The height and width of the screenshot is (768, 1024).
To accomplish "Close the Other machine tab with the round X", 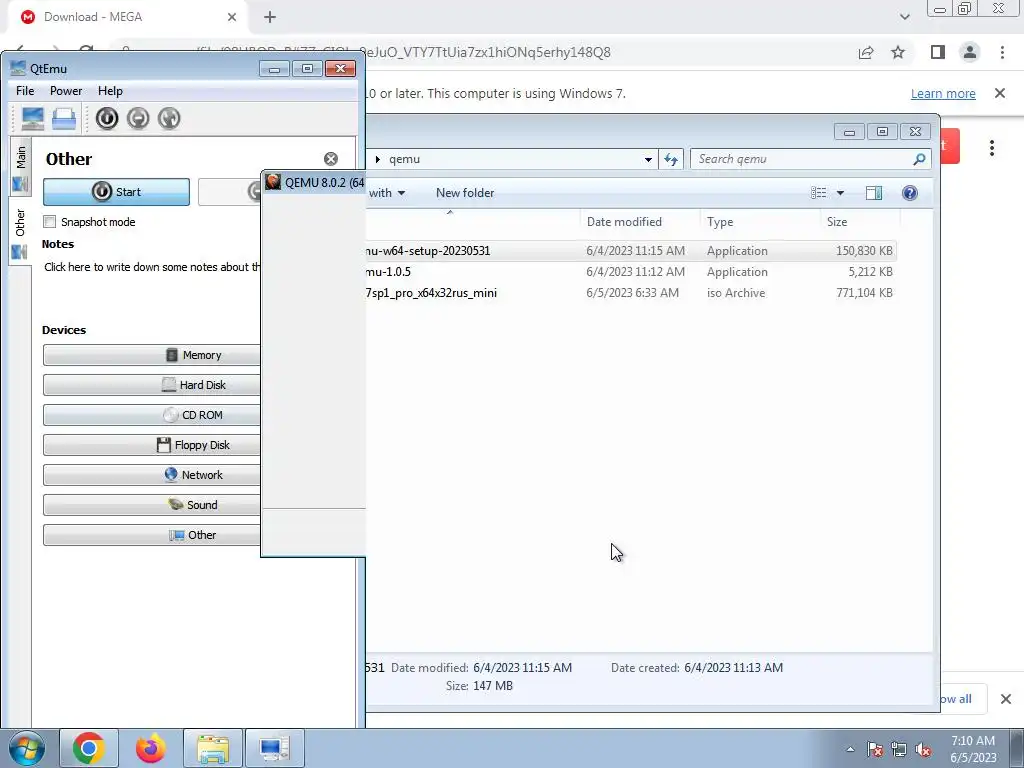I will tap(331, 159).
